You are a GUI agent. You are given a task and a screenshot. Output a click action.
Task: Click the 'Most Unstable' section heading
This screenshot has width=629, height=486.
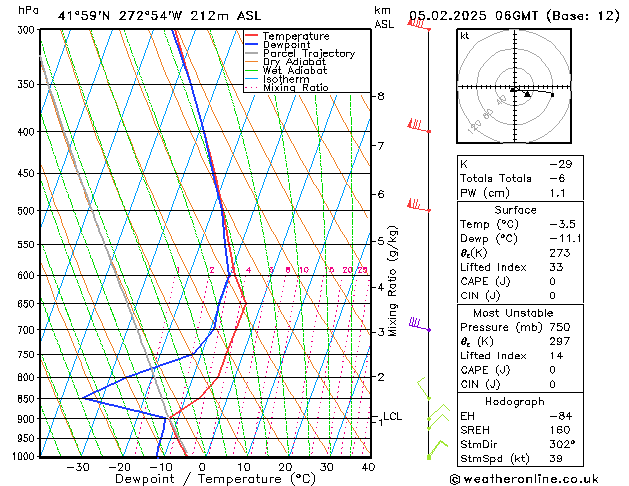click(513, 313)
